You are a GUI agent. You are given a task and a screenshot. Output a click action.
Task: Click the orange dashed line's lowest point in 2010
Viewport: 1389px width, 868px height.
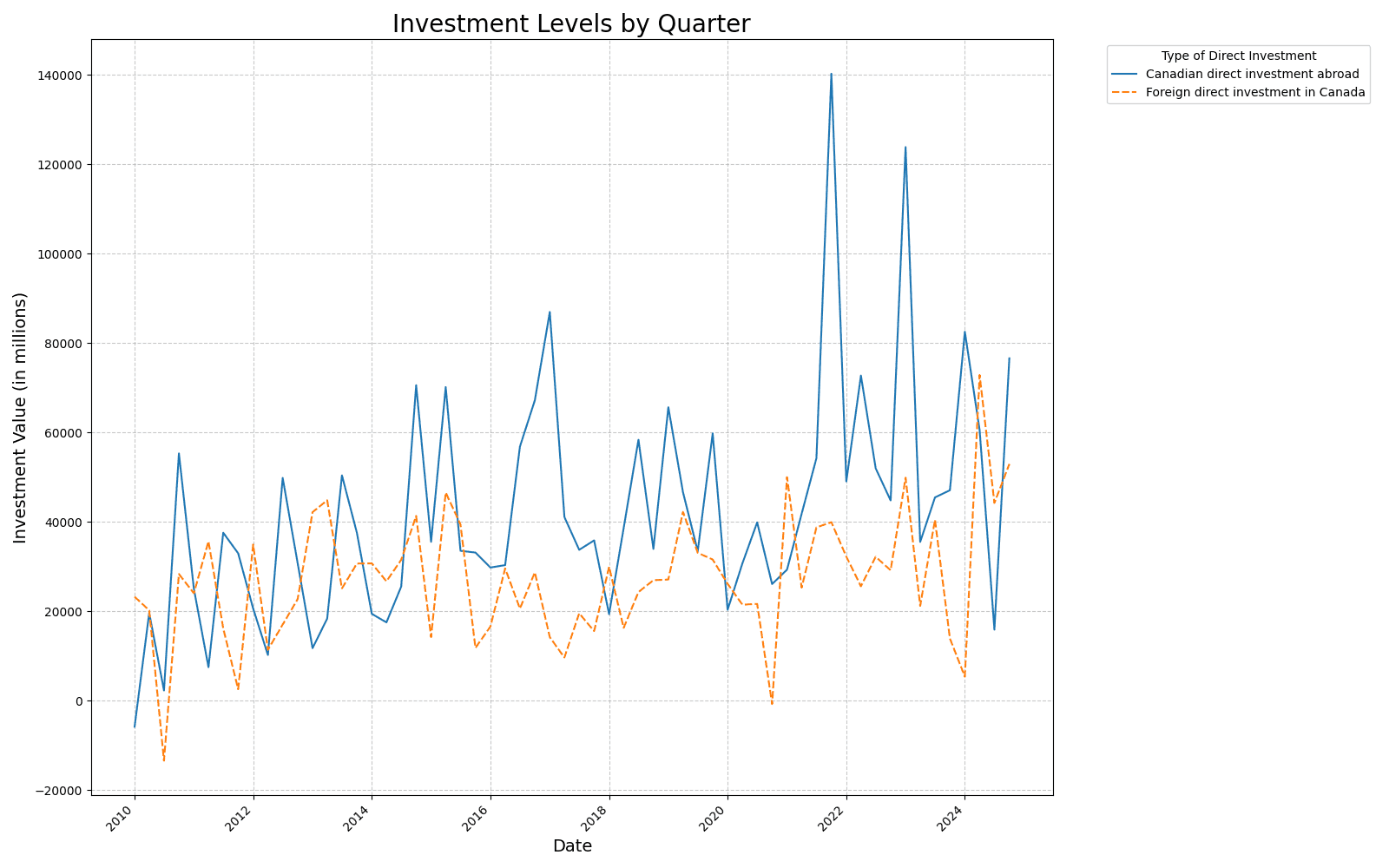(x=164, y=761)
